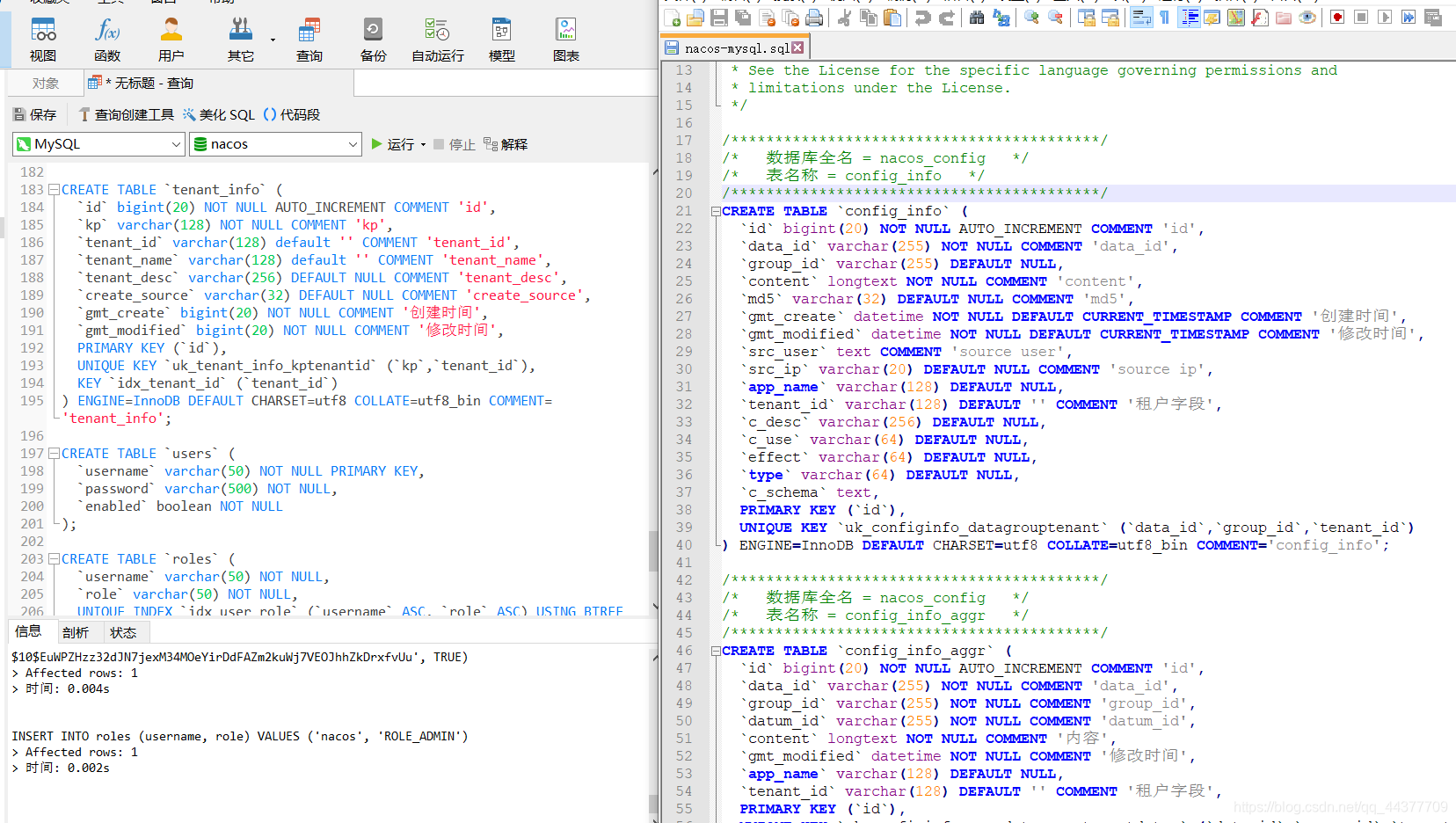Click the binoculars Find icon in Notepad++
Image resolution: width=1456 pixels, height=823 pixels.
click(977, 18)
